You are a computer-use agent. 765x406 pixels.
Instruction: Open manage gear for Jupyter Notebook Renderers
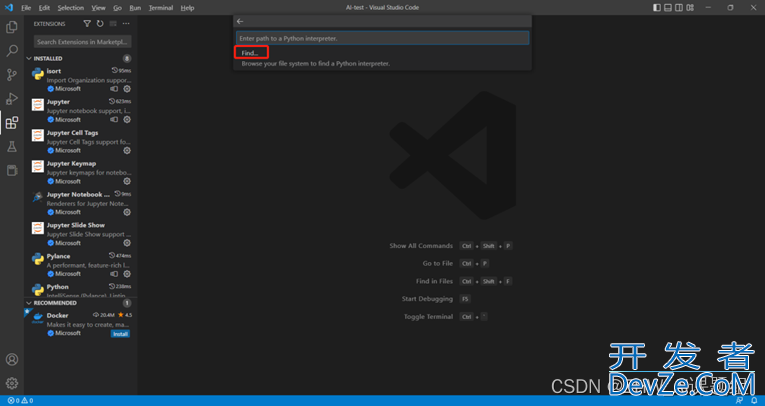pos(127,212)
